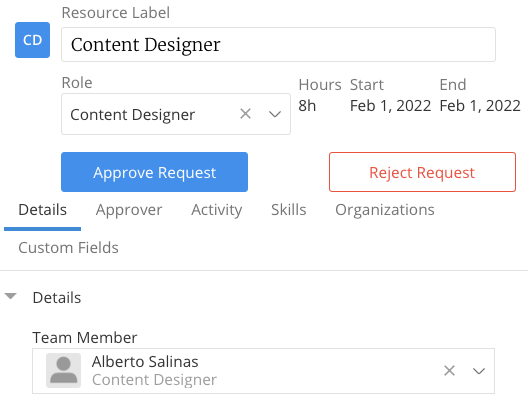Click the Alberto Salinas avatar thumbnail
Image resolution: width=528 pixels, height=399 pixels.
pyautogui.click(x=63, y=370)
